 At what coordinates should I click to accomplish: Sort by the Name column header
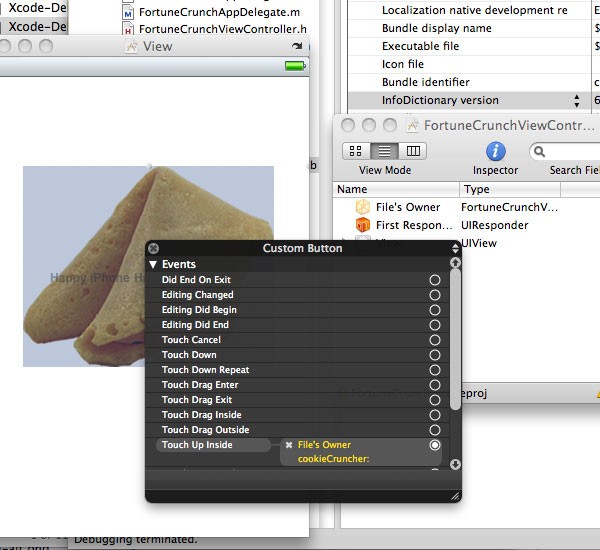point(396,189)
